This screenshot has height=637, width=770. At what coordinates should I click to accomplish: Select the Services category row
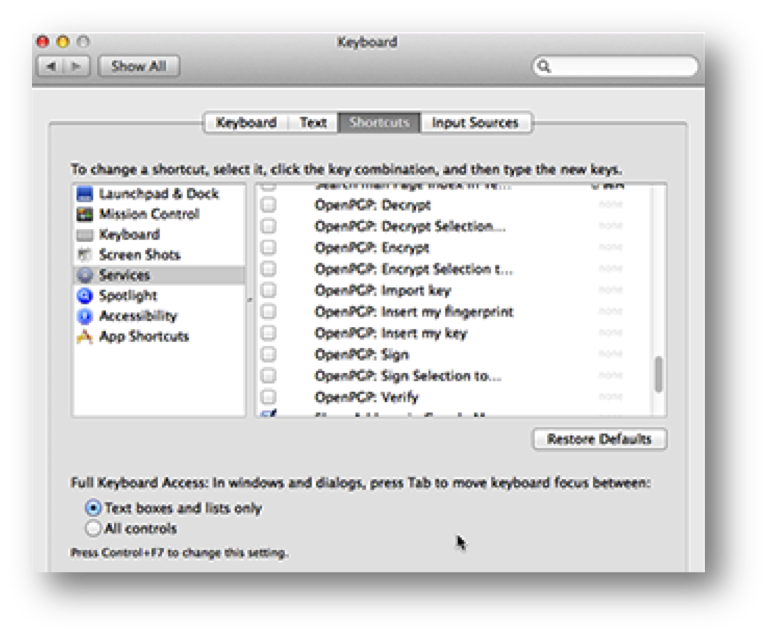[x=159, y=275]
